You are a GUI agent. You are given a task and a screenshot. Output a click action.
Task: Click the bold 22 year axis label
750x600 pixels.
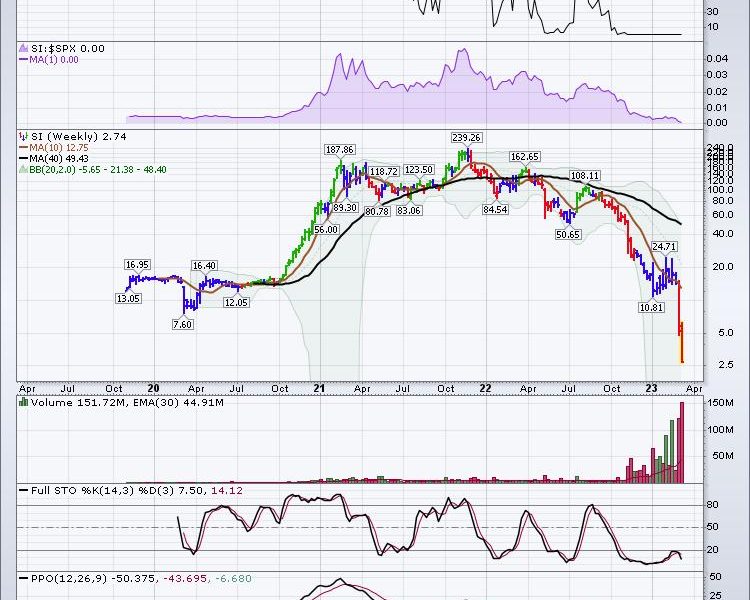click(485, 388)
